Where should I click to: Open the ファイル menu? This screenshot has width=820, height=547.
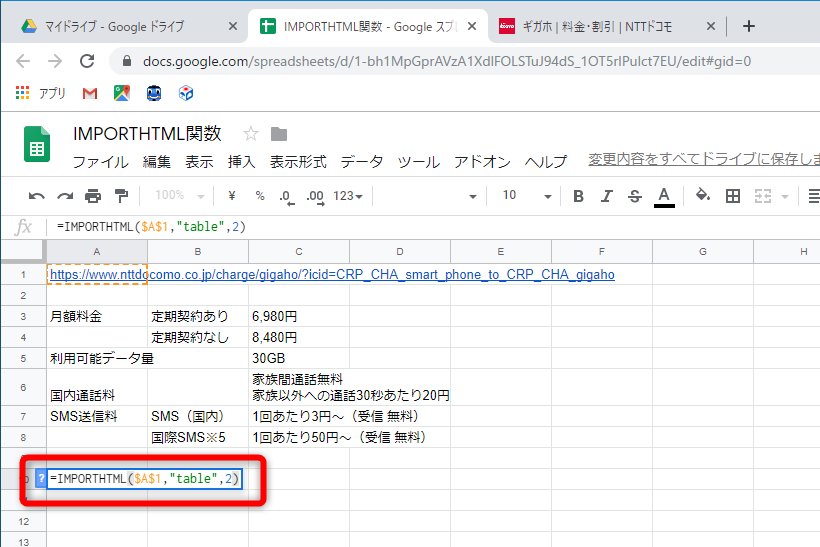100,162
